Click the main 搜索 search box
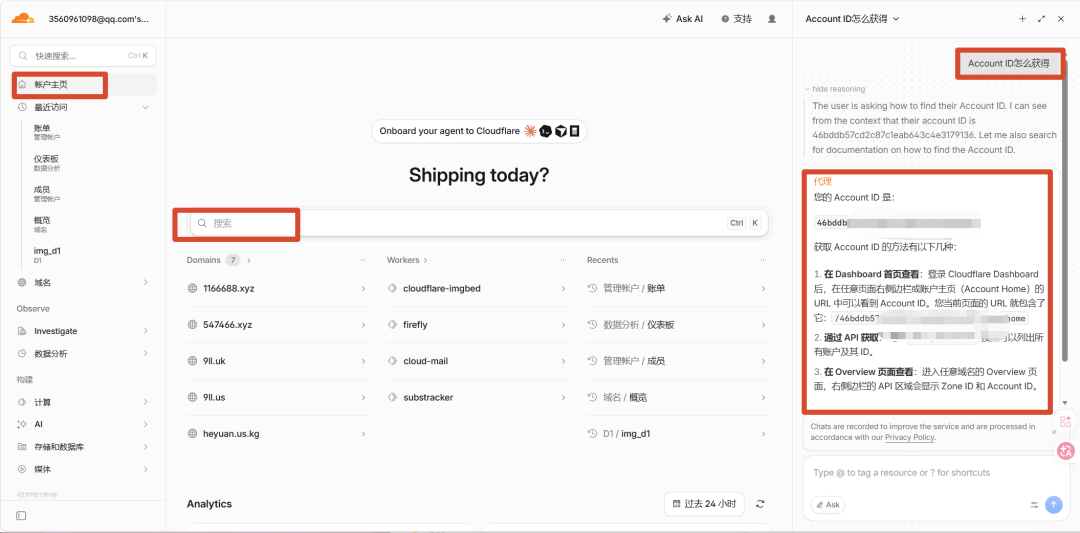The height and width of the screenshot is (533, 1080). [479, 223]
